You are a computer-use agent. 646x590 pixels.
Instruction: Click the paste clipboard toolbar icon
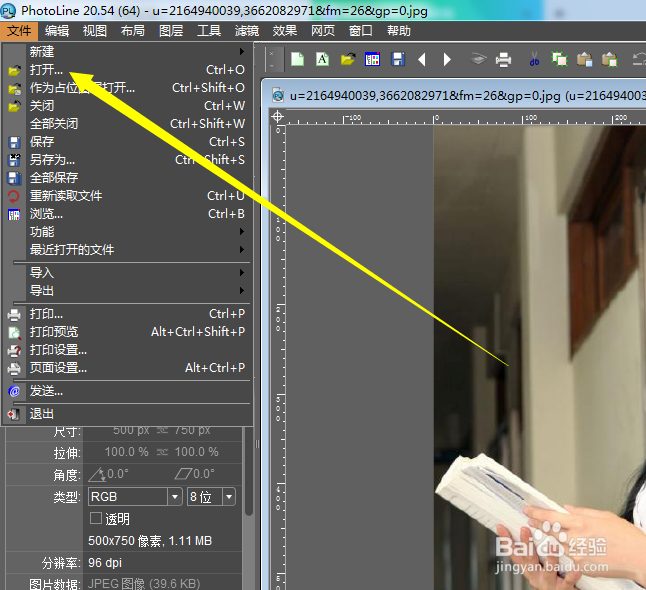click(x=584, y=60)
